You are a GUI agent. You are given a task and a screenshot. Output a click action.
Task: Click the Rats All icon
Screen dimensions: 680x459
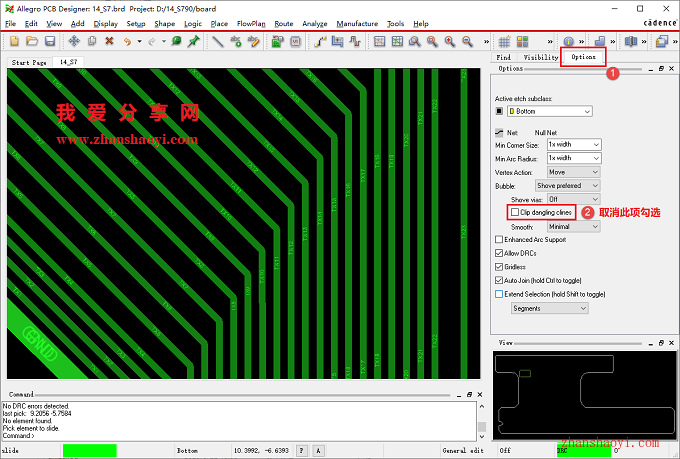coord(397,41)
